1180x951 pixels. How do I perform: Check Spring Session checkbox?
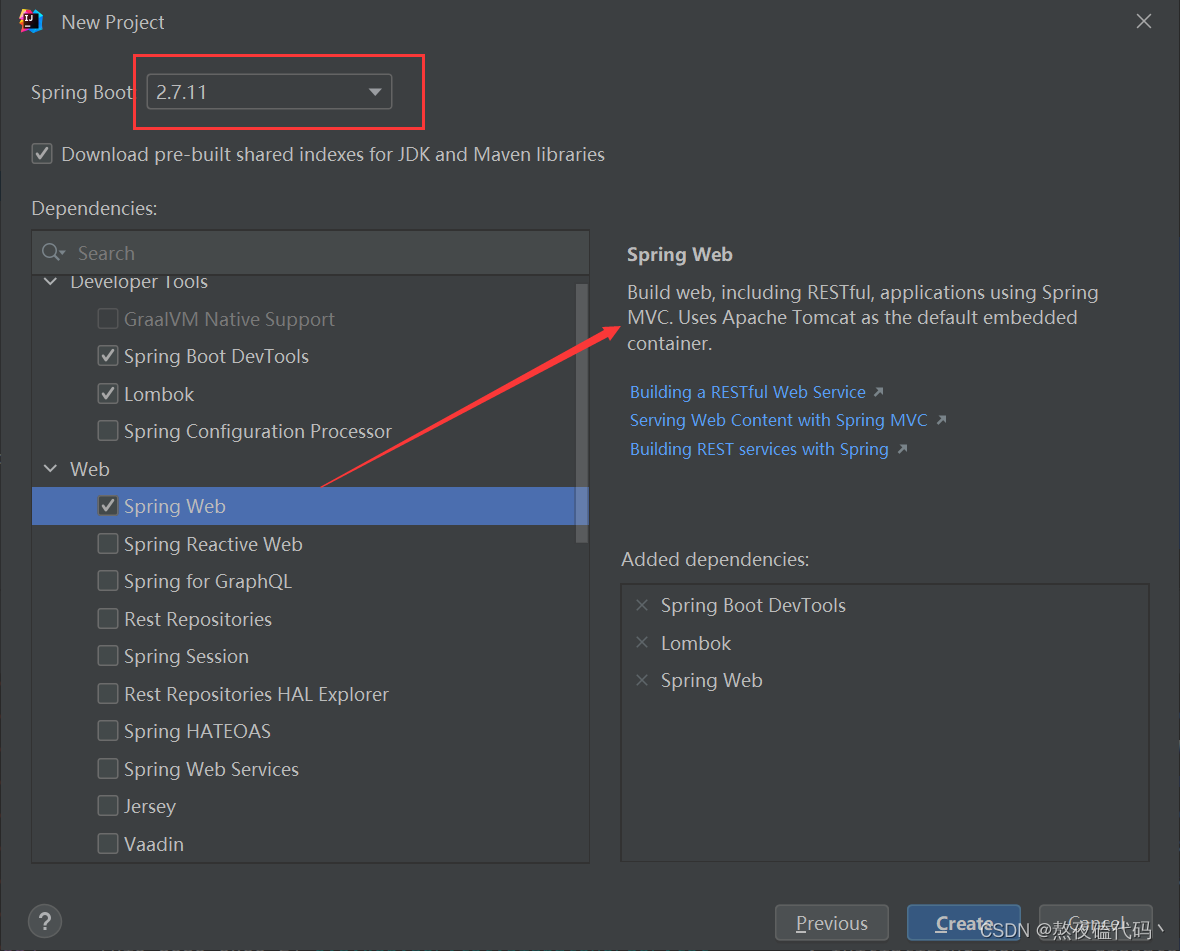pyautogui.click(x=108, y=656)
